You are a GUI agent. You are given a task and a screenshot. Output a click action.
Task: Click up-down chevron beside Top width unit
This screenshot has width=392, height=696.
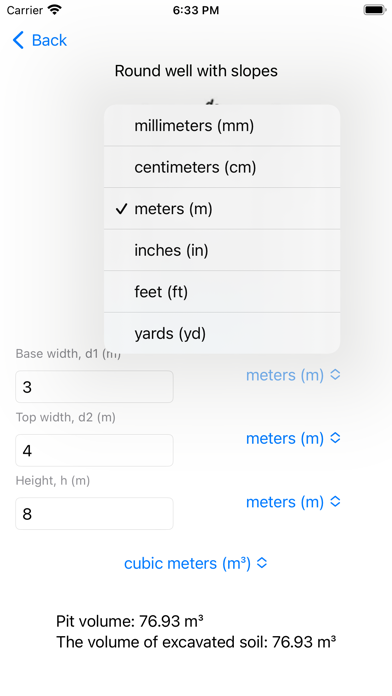pyautogui.click(x=336, y=439)
